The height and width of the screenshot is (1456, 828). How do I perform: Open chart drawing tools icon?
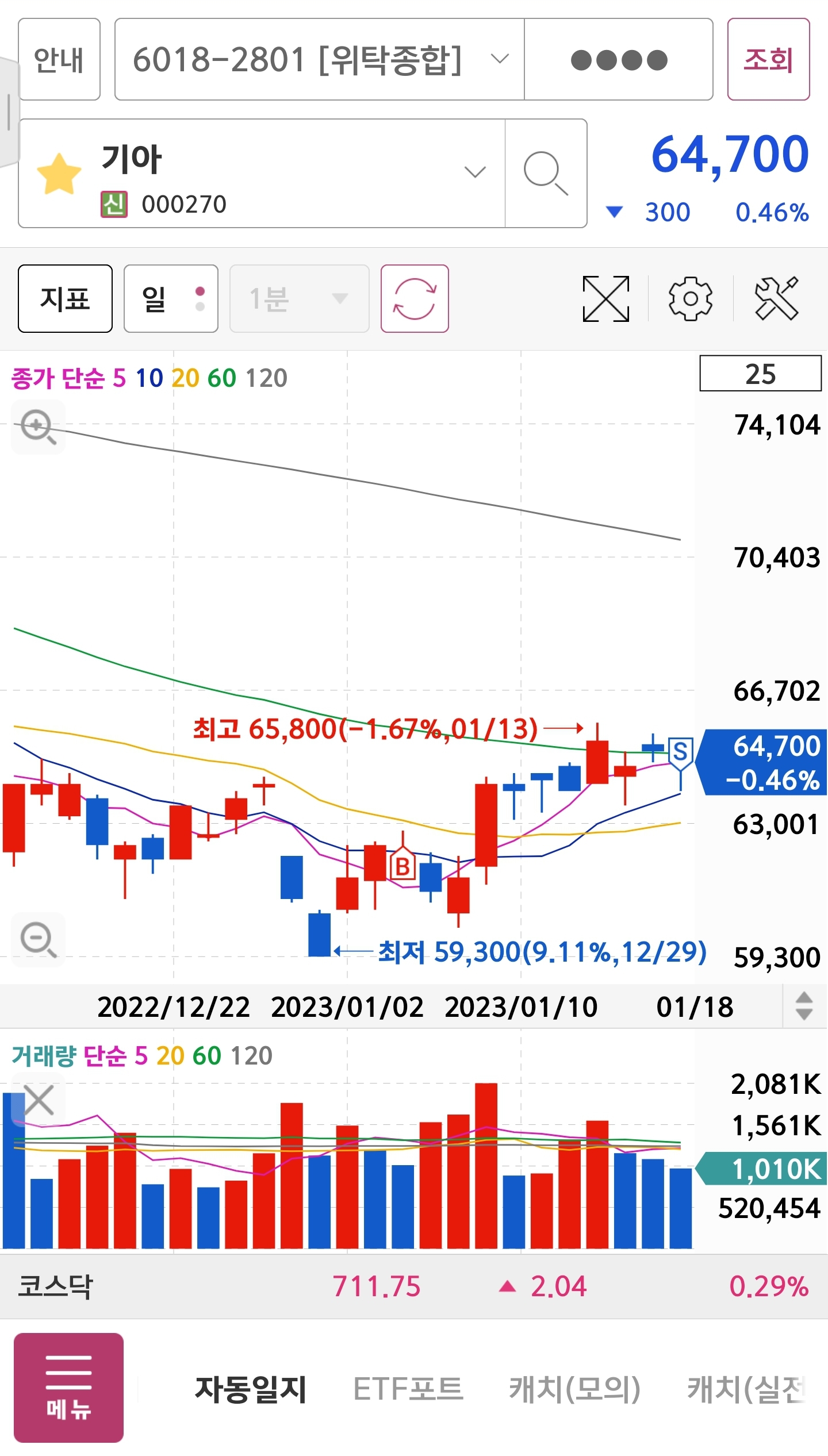click(x=776, y=298)
